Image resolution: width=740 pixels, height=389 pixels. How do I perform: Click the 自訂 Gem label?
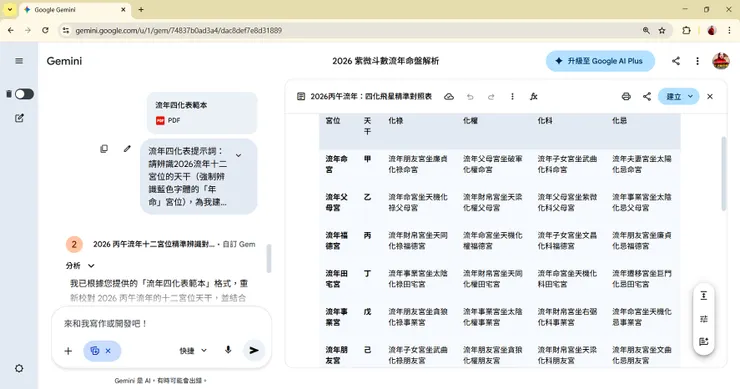click(x=239, y=244)
